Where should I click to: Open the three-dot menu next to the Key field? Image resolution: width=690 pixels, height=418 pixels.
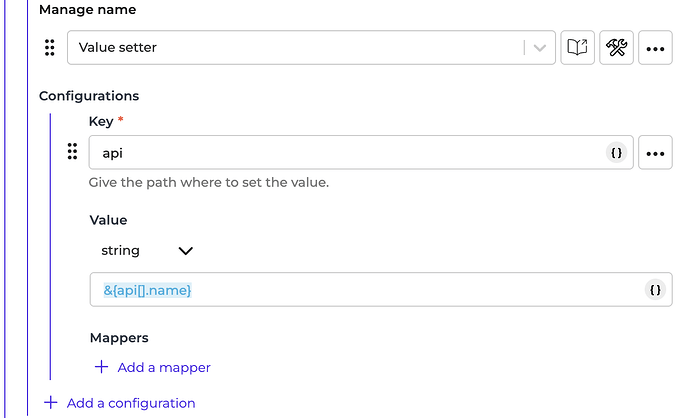[x=655, y=153]
